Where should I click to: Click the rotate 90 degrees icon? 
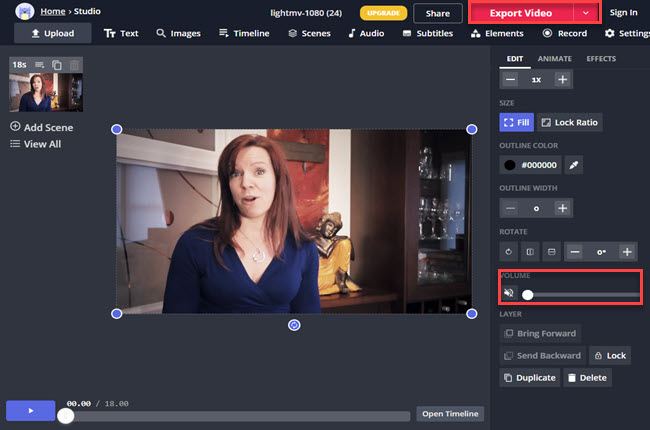(509, 252)
